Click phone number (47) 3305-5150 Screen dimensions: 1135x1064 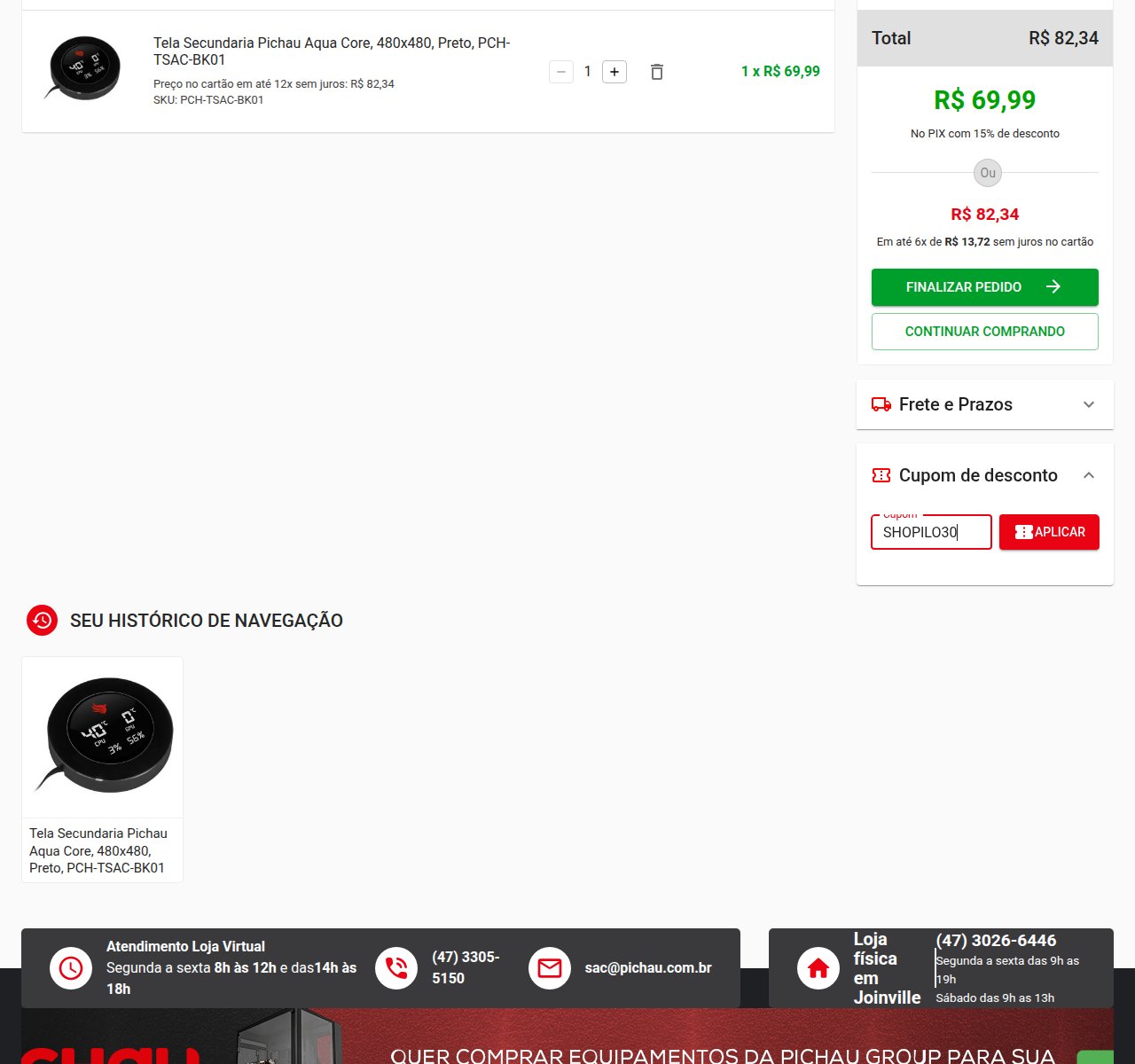coord(466,967)
